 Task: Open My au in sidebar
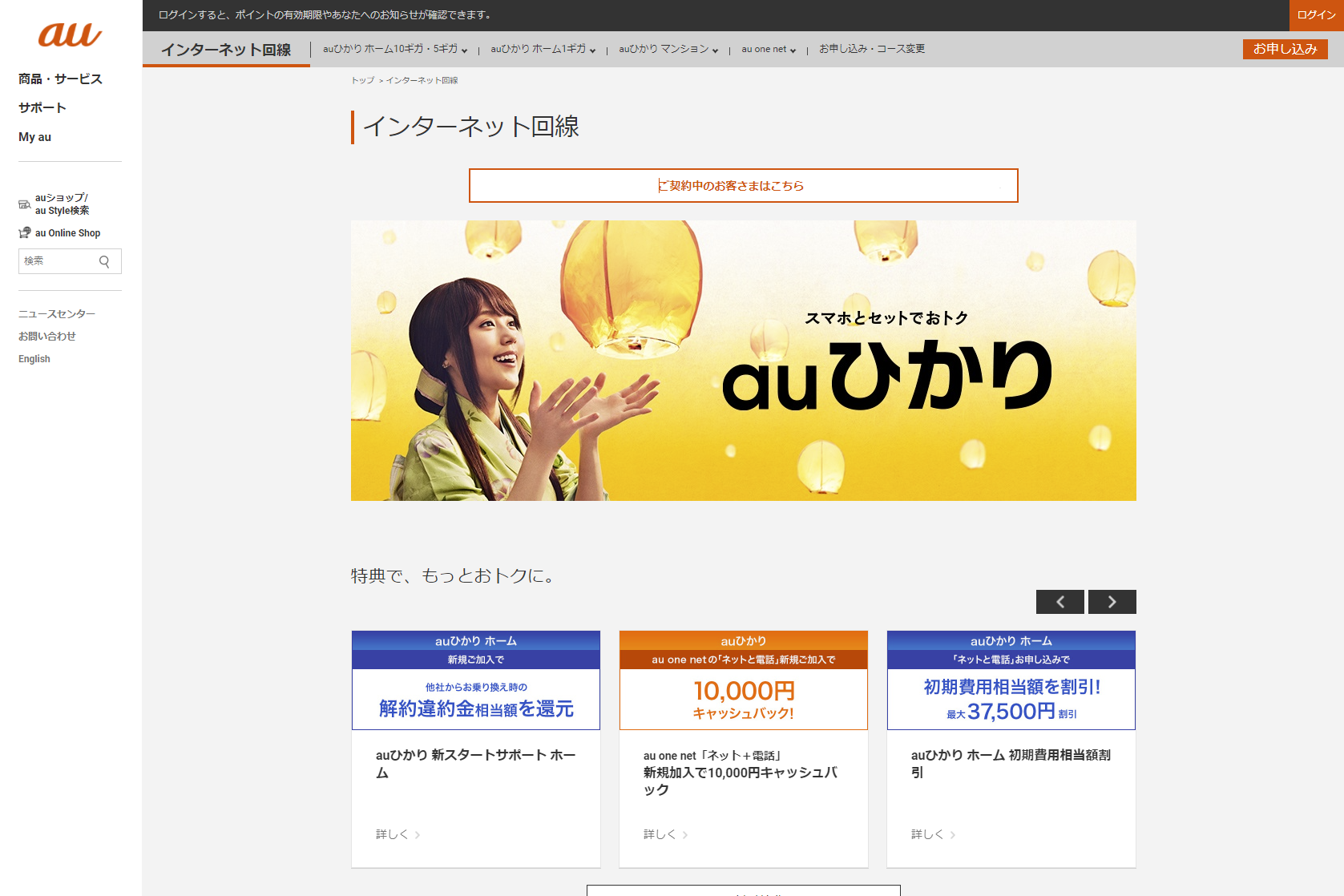34,137
